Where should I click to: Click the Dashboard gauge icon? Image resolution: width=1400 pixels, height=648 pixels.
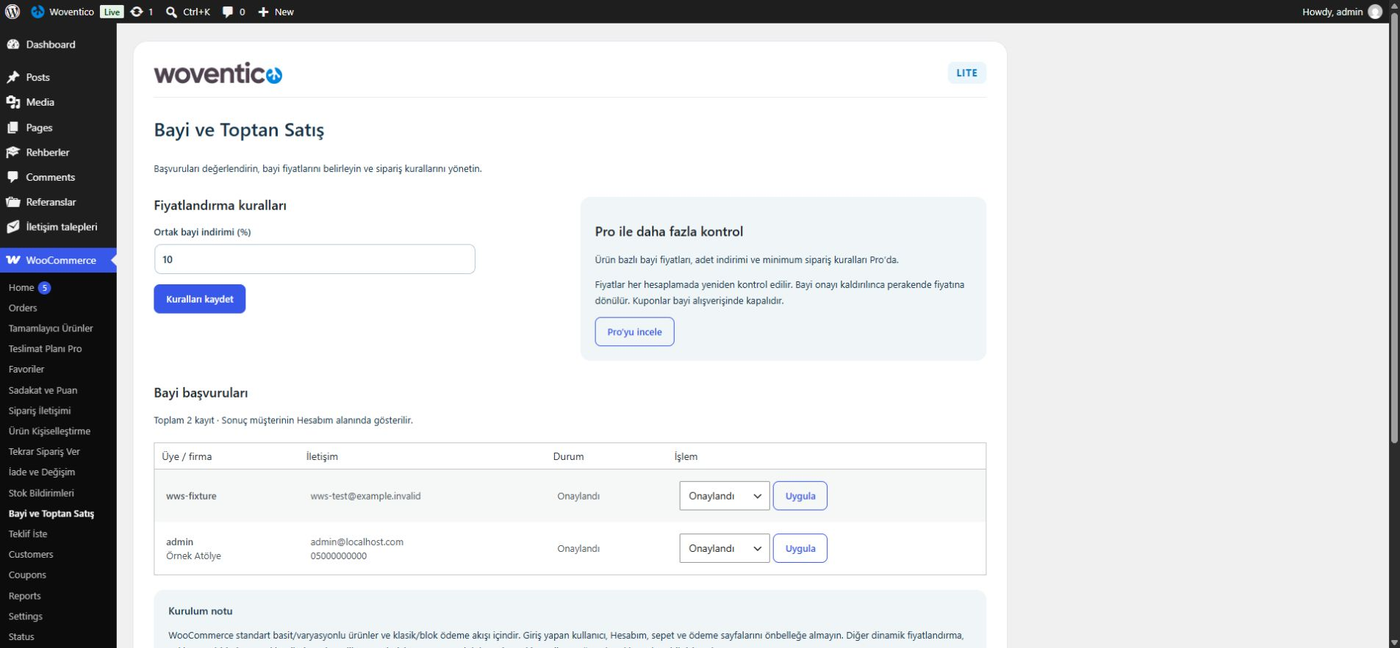point(13,45)
